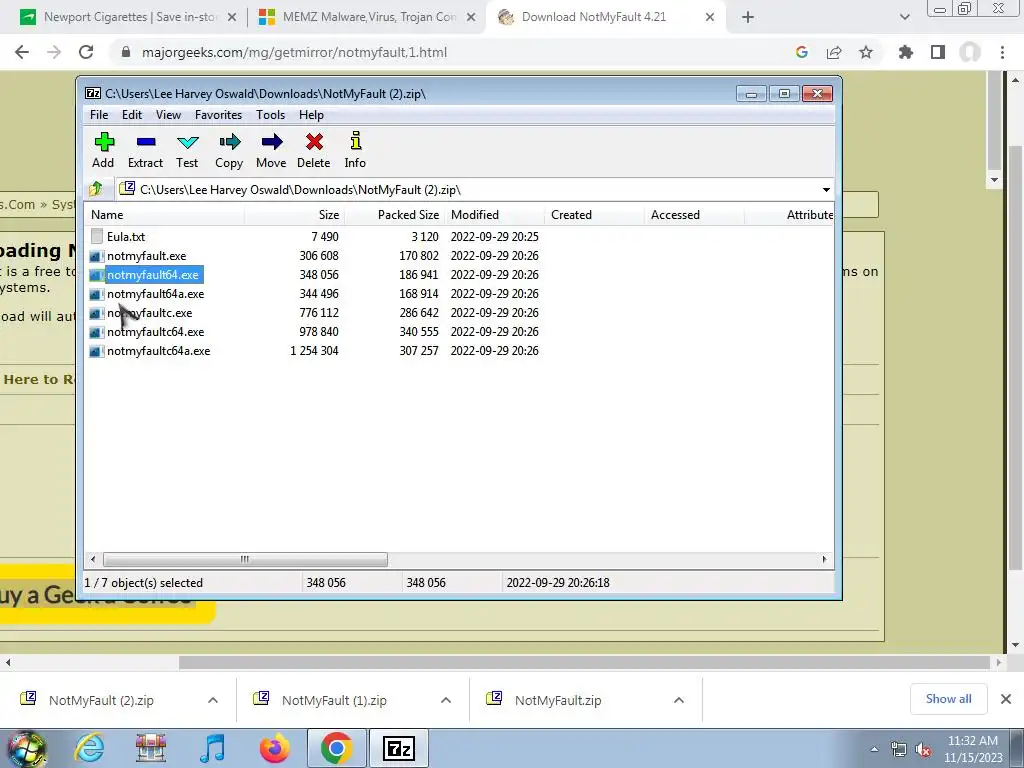Open the Edit menu
Screen dimensions: 1024x768
[x=132, y=115]
